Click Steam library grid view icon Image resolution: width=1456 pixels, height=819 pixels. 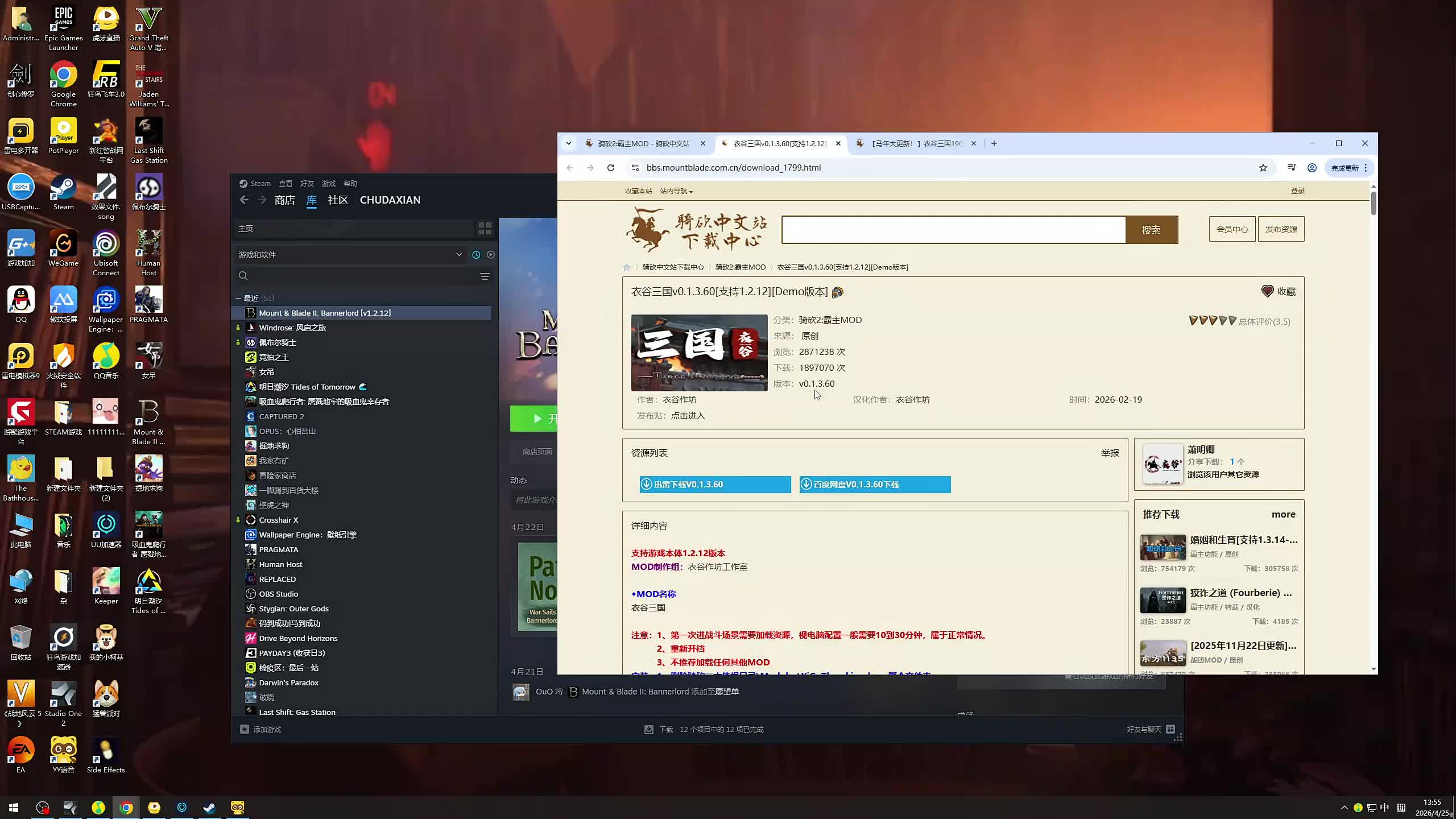tap(485, 229)
